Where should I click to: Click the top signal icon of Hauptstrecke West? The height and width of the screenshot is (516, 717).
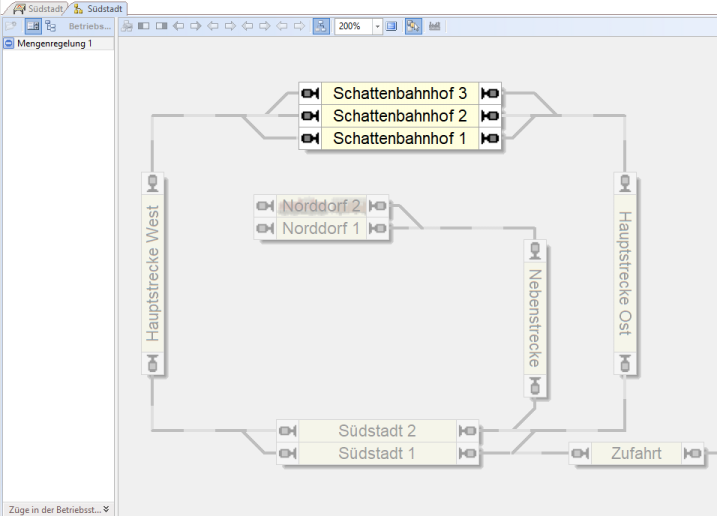tap(152, 182)
